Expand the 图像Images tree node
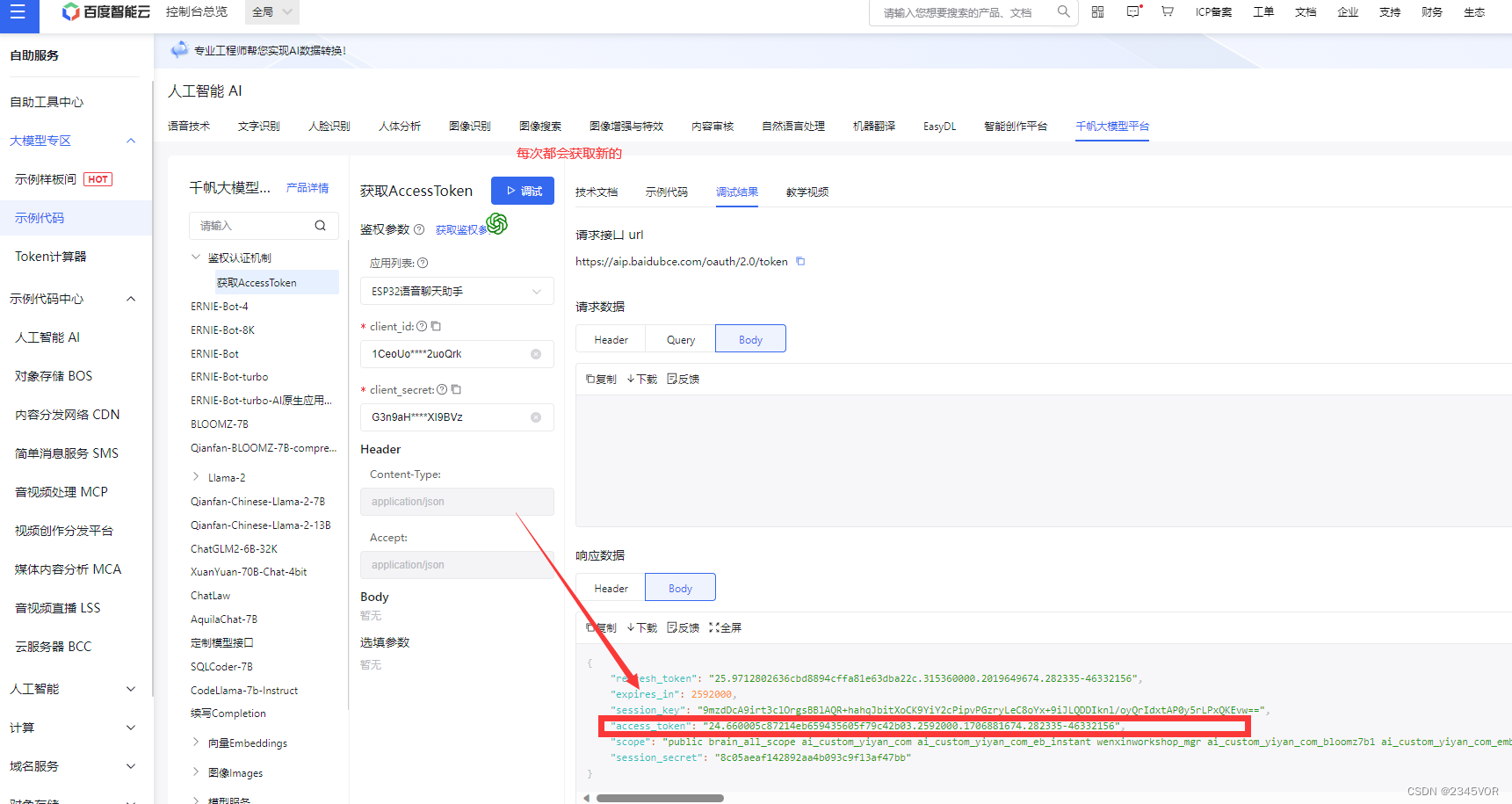Screen dimensions: 1512x804 point(196,772)
